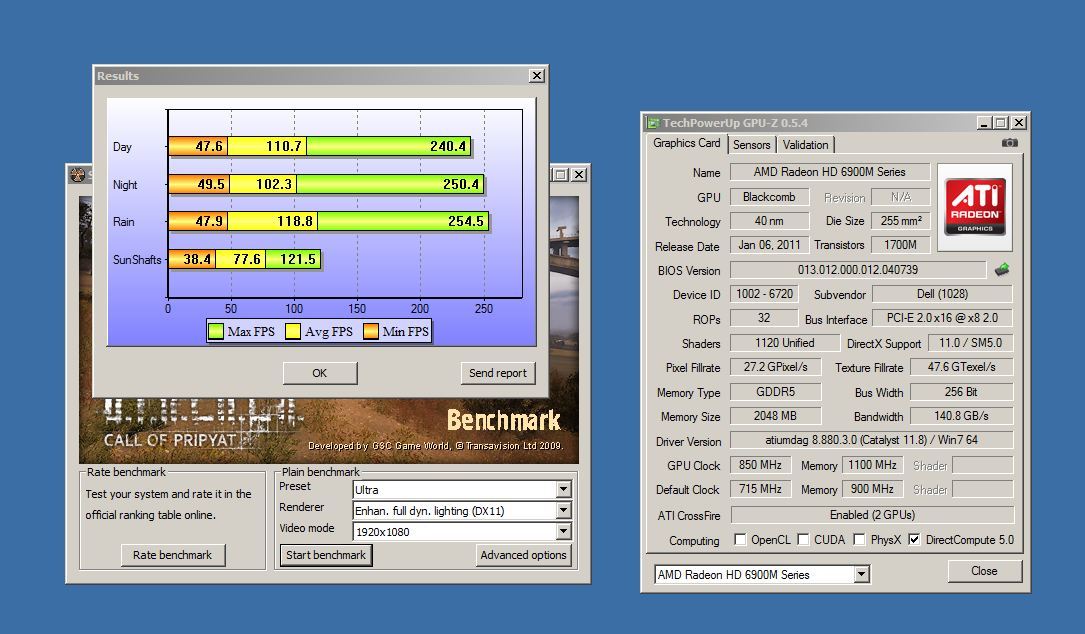
Task: Click the Rate benchmark button
Action: pyautogui.click(x=172, y=555)
